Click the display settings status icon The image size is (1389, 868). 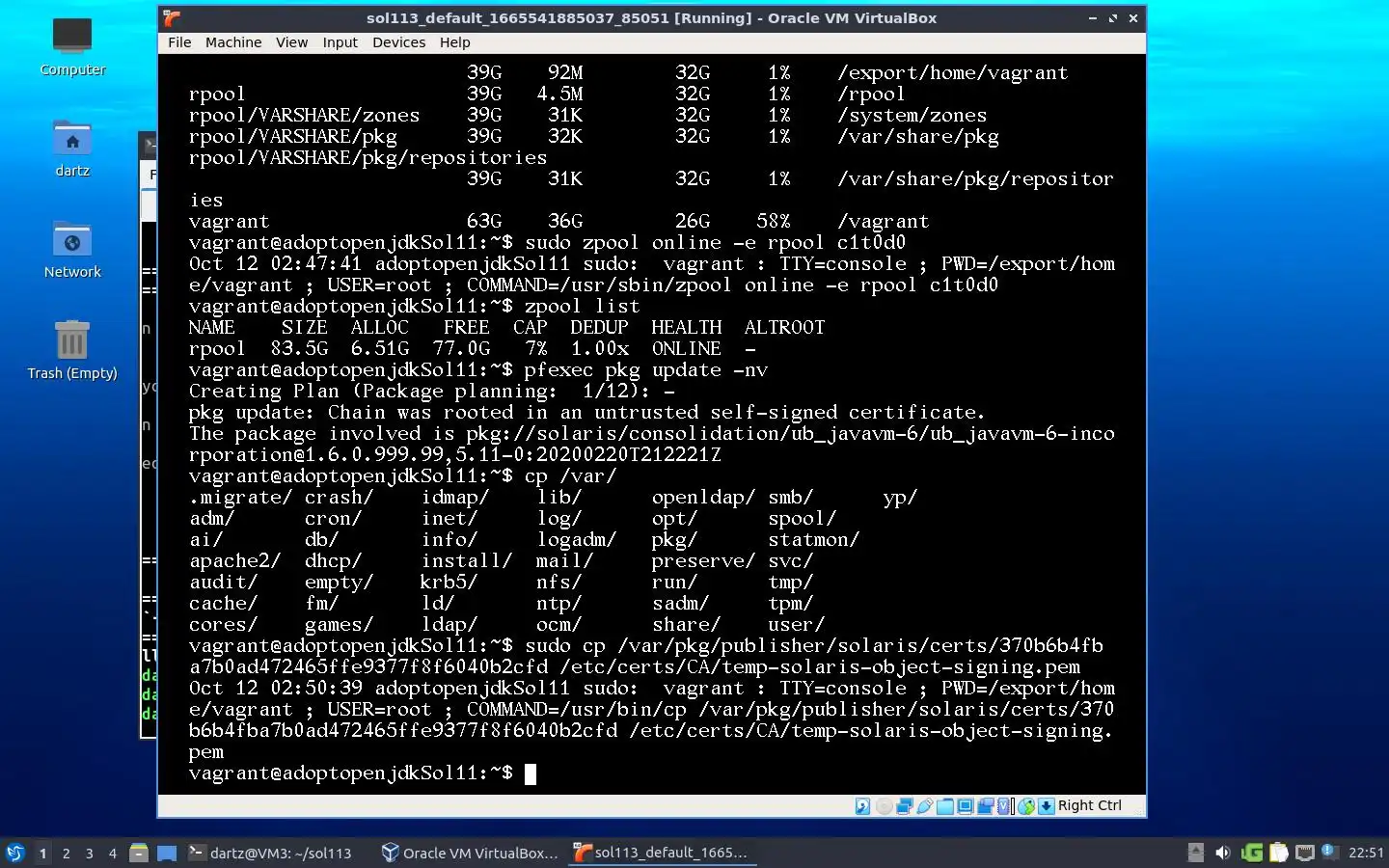click(x=966, y=806)
